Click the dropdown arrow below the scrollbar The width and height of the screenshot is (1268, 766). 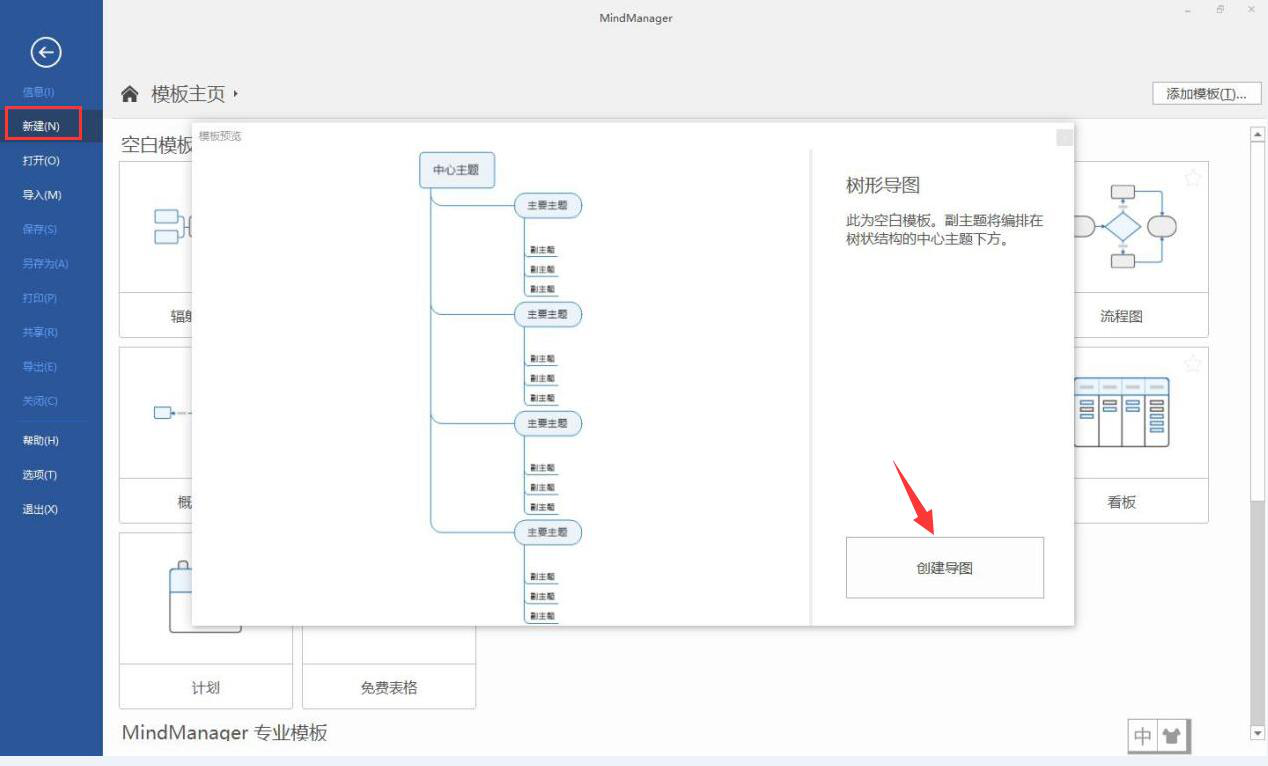[x=1256, y=731]
